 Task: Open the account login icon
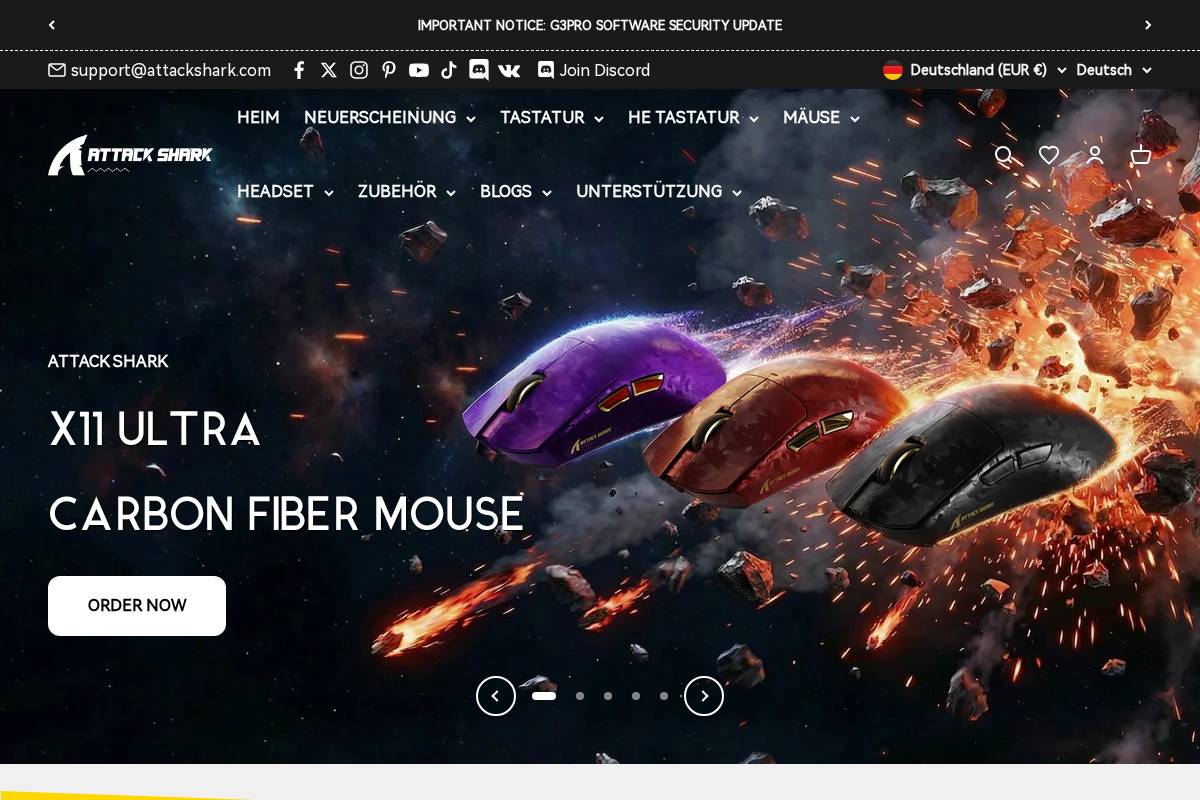tap(1095, 155)
